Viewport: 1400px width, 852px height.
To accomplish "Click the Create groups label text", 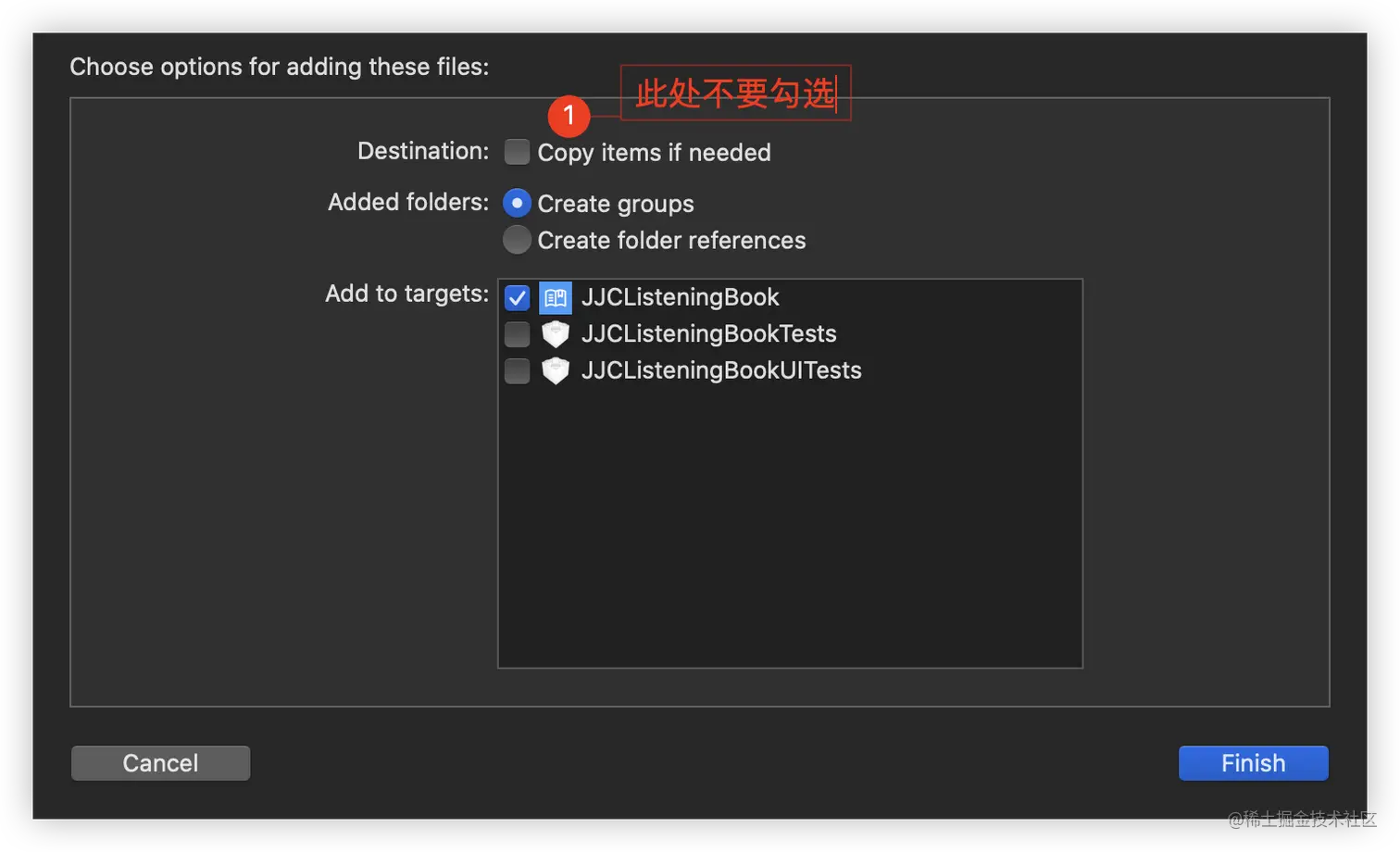I will pyautogui.click(x=616, y=204).
